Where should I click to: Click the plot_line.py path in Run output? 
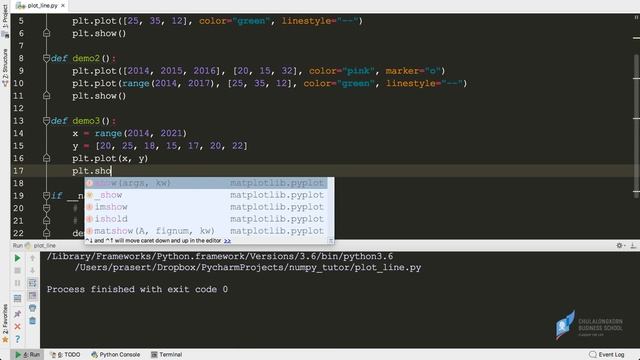click(x=248, y=267)
